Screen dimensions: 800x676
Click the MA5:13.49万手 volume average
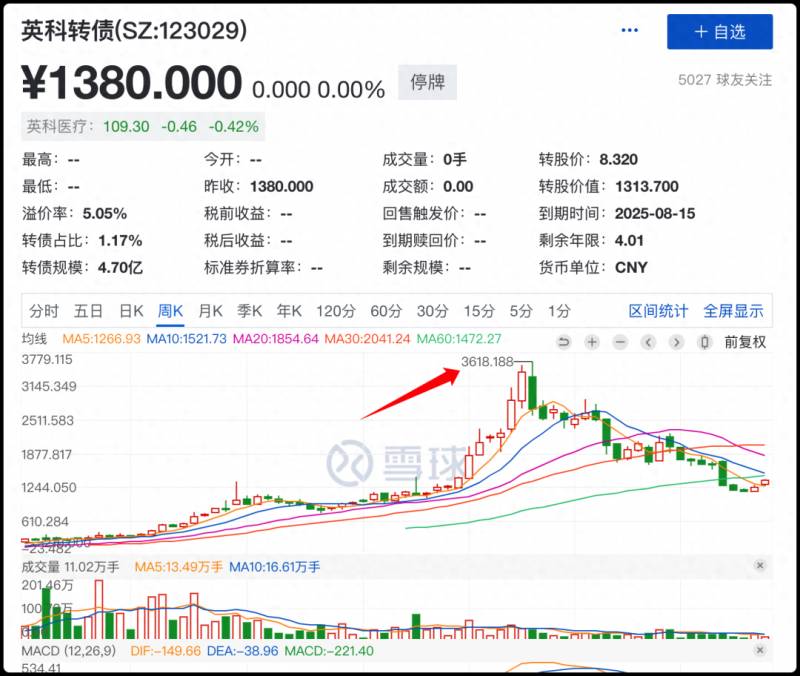tap(179, 567)
